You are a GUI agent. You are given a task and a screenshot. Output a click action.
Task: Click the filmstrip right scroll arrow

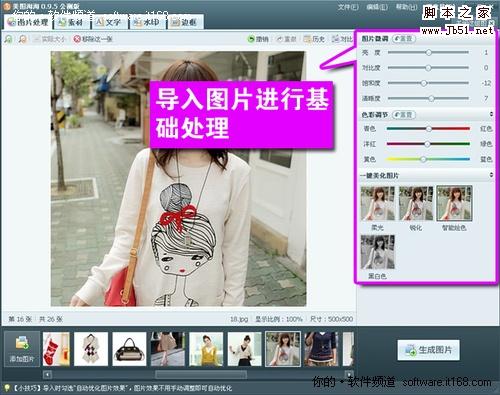pos(349,375)
